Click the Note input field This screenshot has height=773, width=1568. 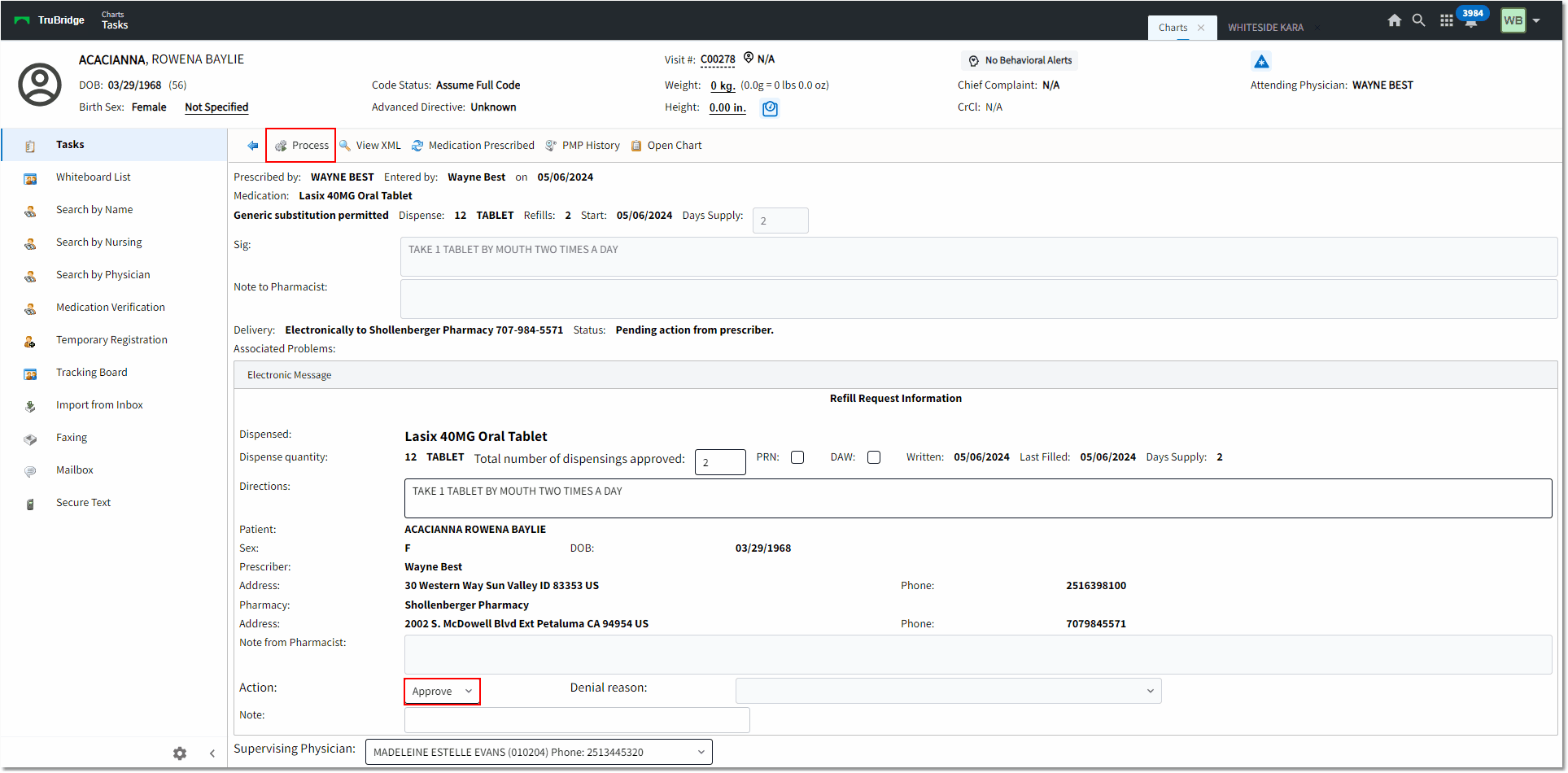[577, 720]
